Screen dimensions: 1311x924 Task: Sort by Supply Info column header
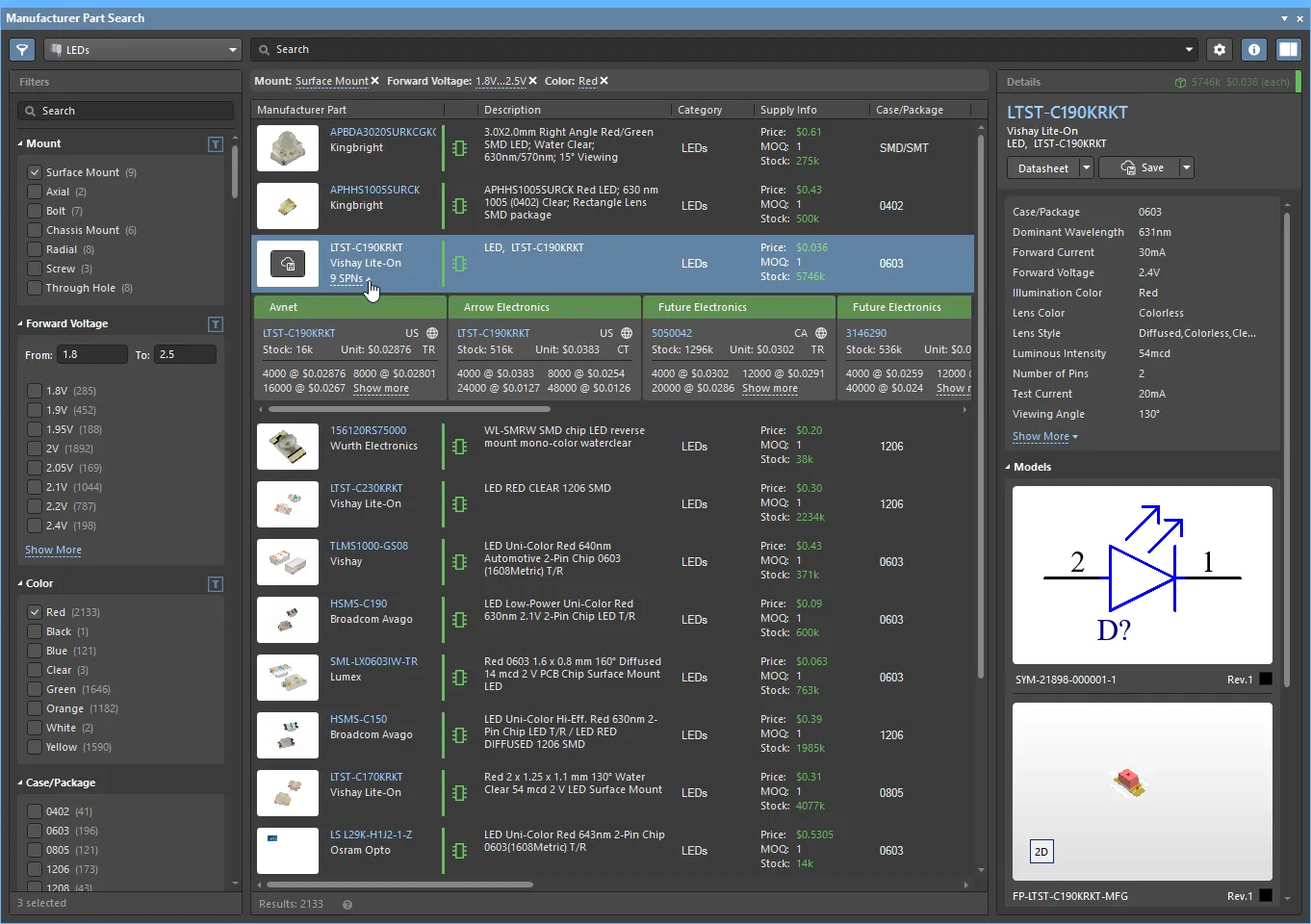pyautogui.click(x=788, y=110)
